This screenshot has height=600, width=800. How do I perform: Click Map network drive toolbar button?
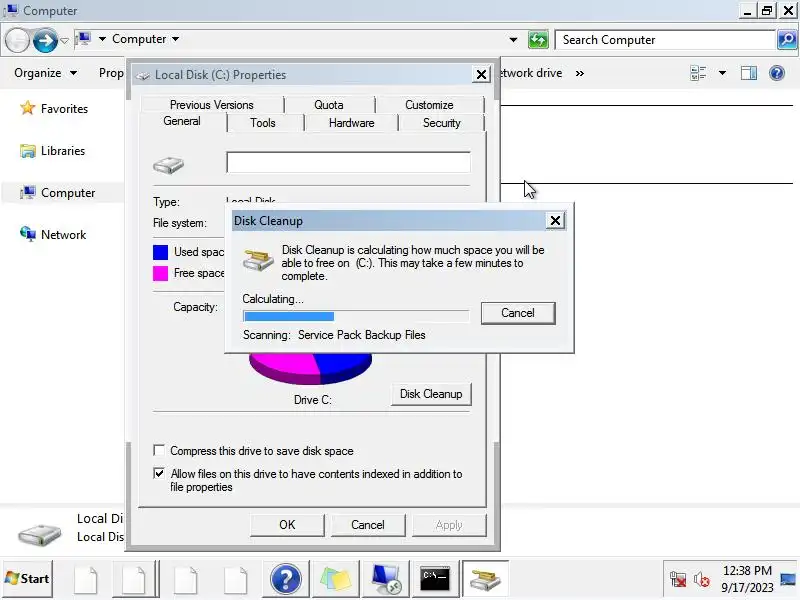(x=531, y=73)
